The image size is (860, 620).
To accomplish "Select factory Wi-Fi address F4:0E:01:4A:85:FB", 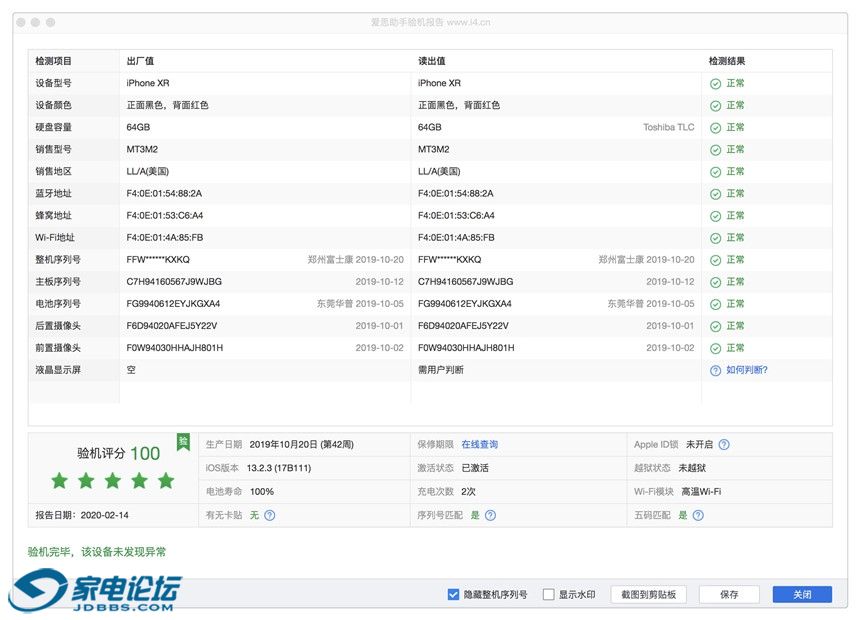I will (165, 238).
